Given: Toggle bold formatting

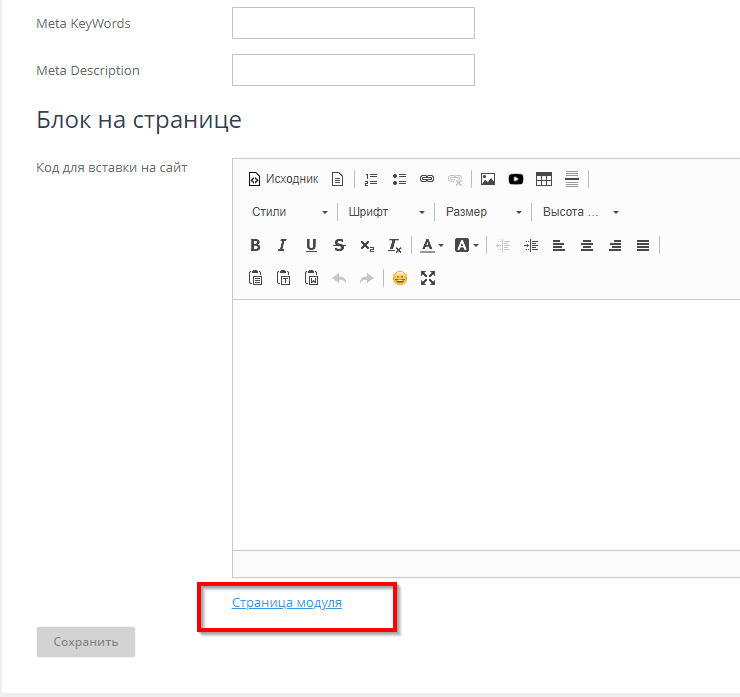Looking at the screenshot, I should point(255,245).
